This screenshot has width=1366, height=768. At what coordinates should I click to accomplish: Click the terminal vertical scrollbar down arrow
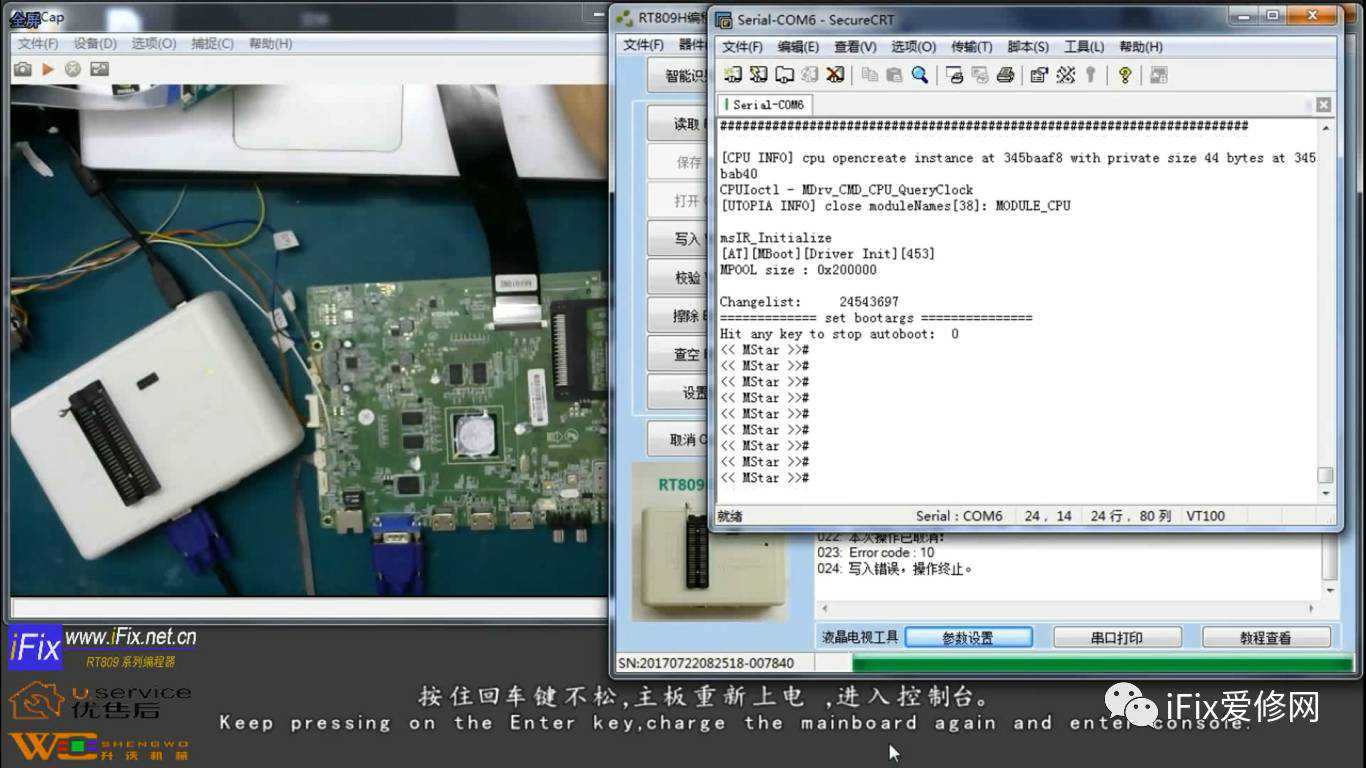[1326, 493]
